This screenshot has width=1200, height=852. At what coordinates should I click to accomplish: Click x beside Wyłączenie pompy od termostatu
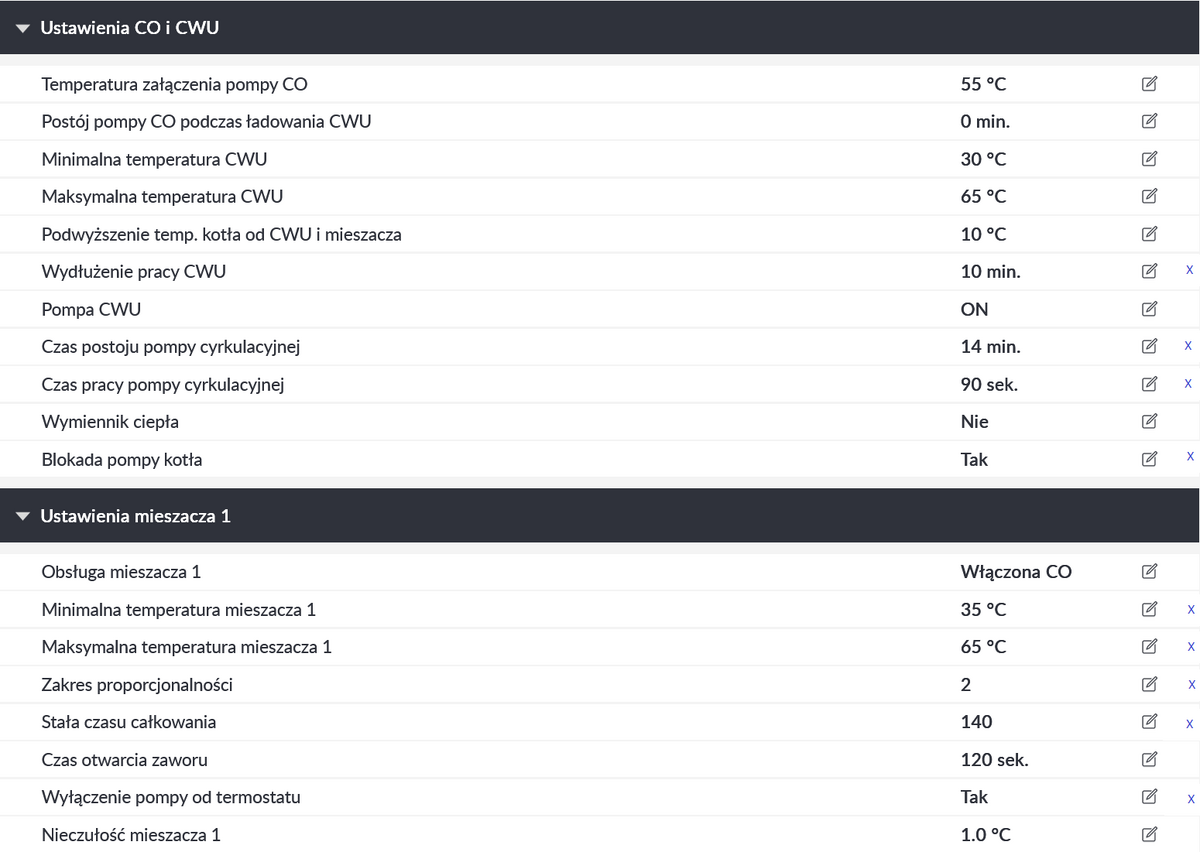pyautogui.click(x=1191, y=799)
